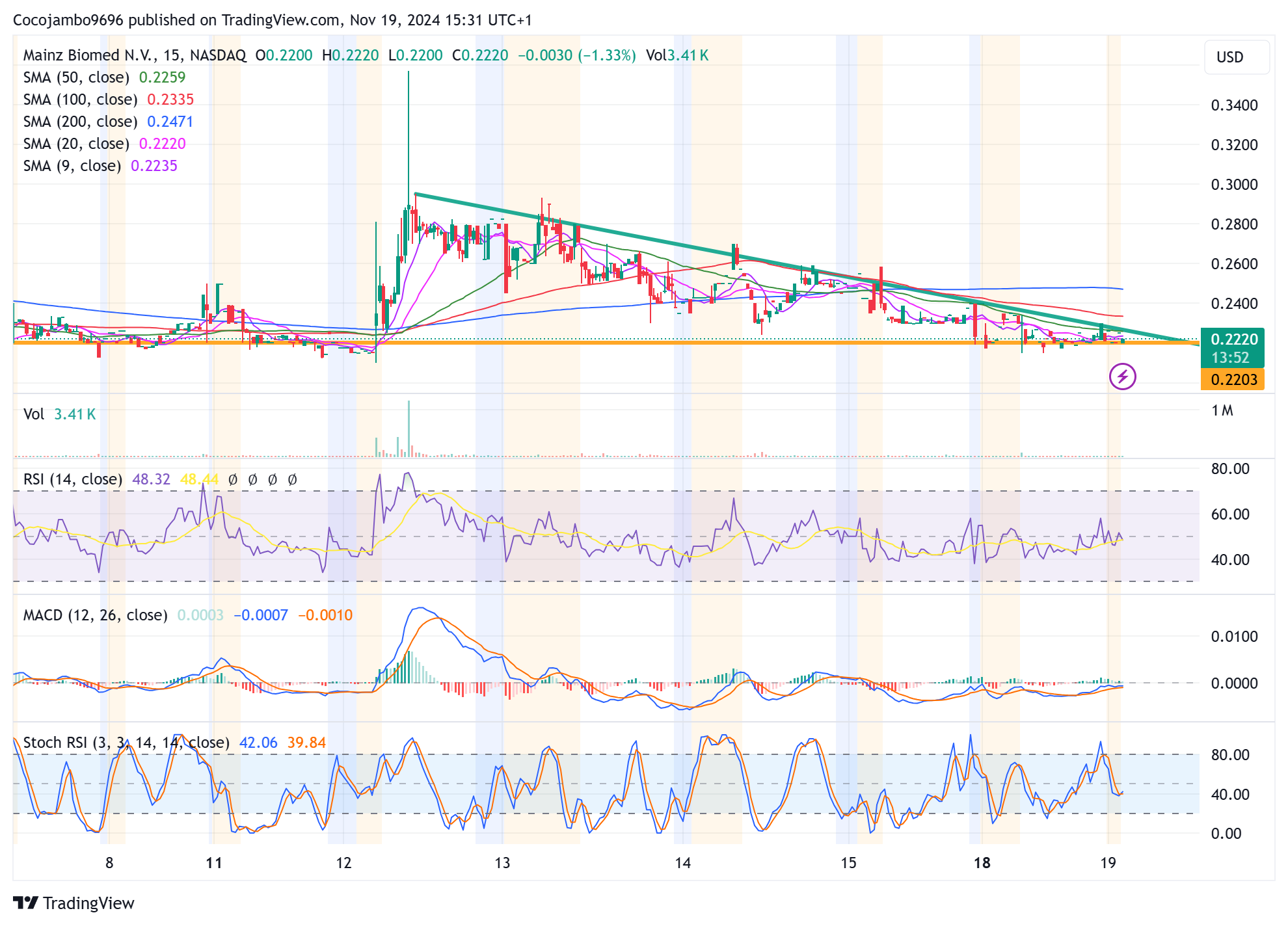Click the 1 M volume axis label
The image size is (1288, 926).
[1222, 411]
